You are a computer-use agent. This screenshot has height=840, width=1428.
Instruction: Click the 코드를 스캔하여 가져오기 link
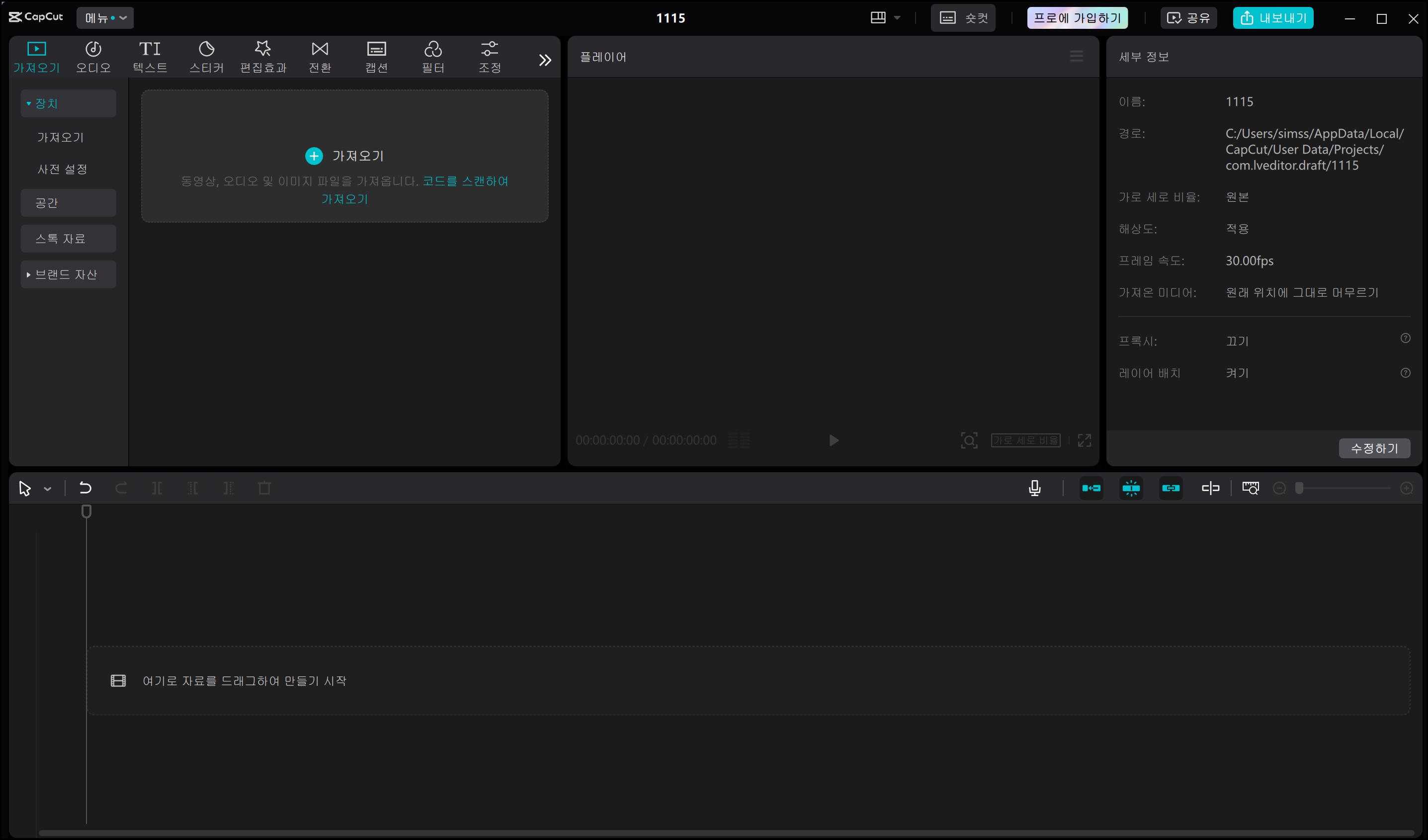click(x=465, y=181)
